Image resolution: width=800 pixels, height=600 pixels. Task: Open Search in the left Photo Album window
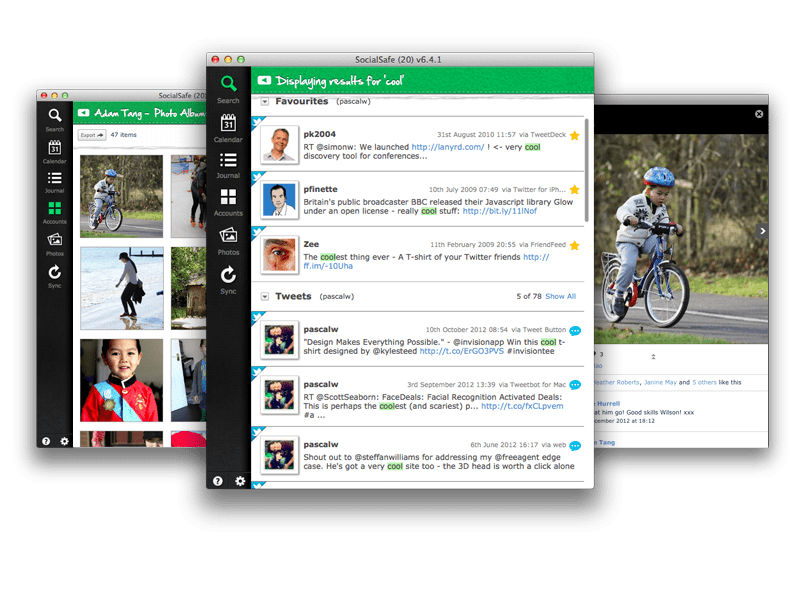[x=55, y=120]
